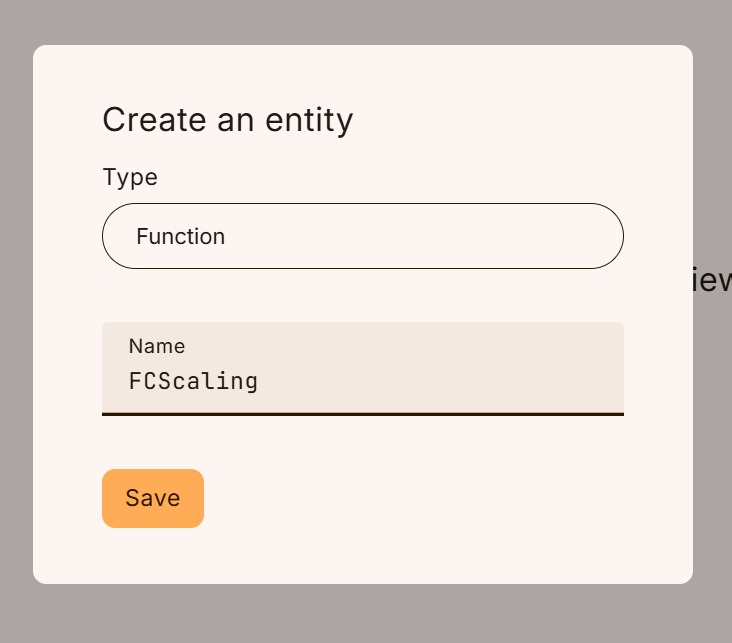The image size is (732, 643).
Task: Save the new entity
Action: 153,498
